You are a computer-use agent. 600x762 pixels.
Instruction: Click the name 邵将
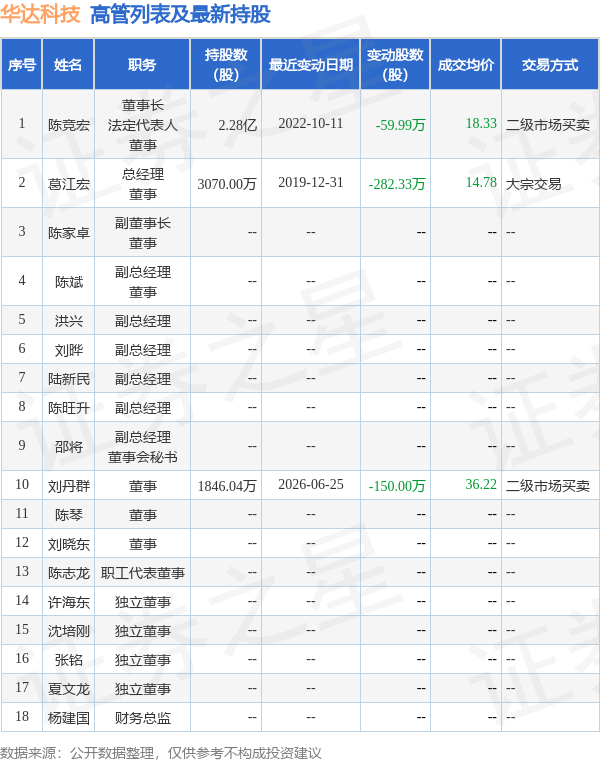[x=69, y=447]
